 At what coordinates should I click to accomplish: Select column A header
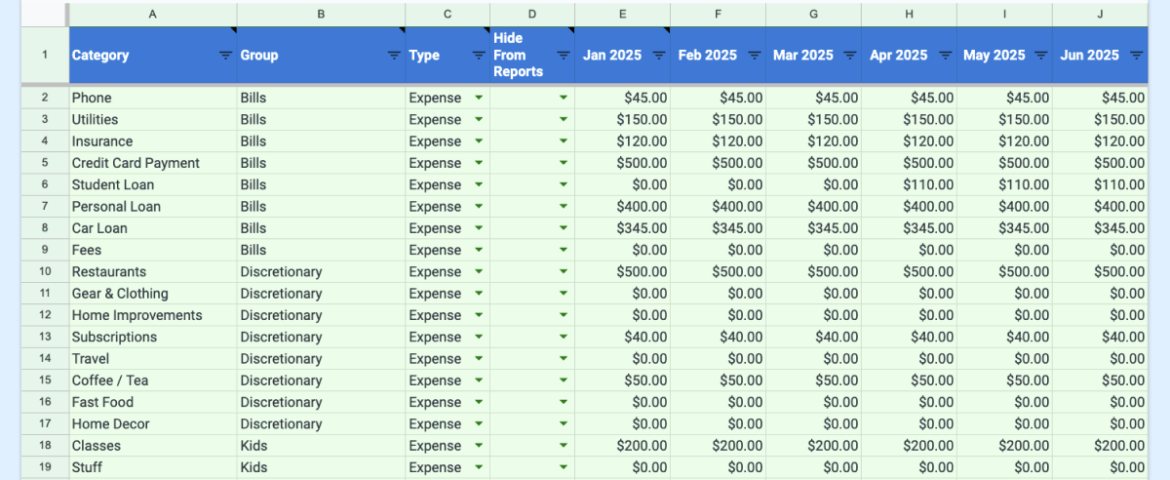[x=153, y=14]
